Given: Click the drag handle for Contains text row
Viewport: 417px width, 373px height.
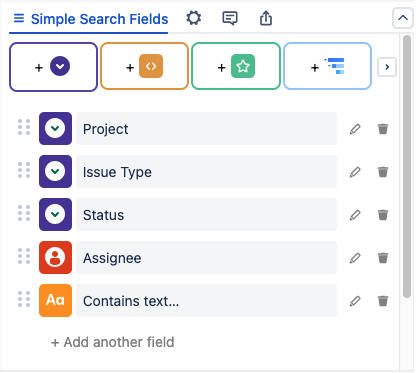Looking at the screenshot, I should tap(24, 299).
